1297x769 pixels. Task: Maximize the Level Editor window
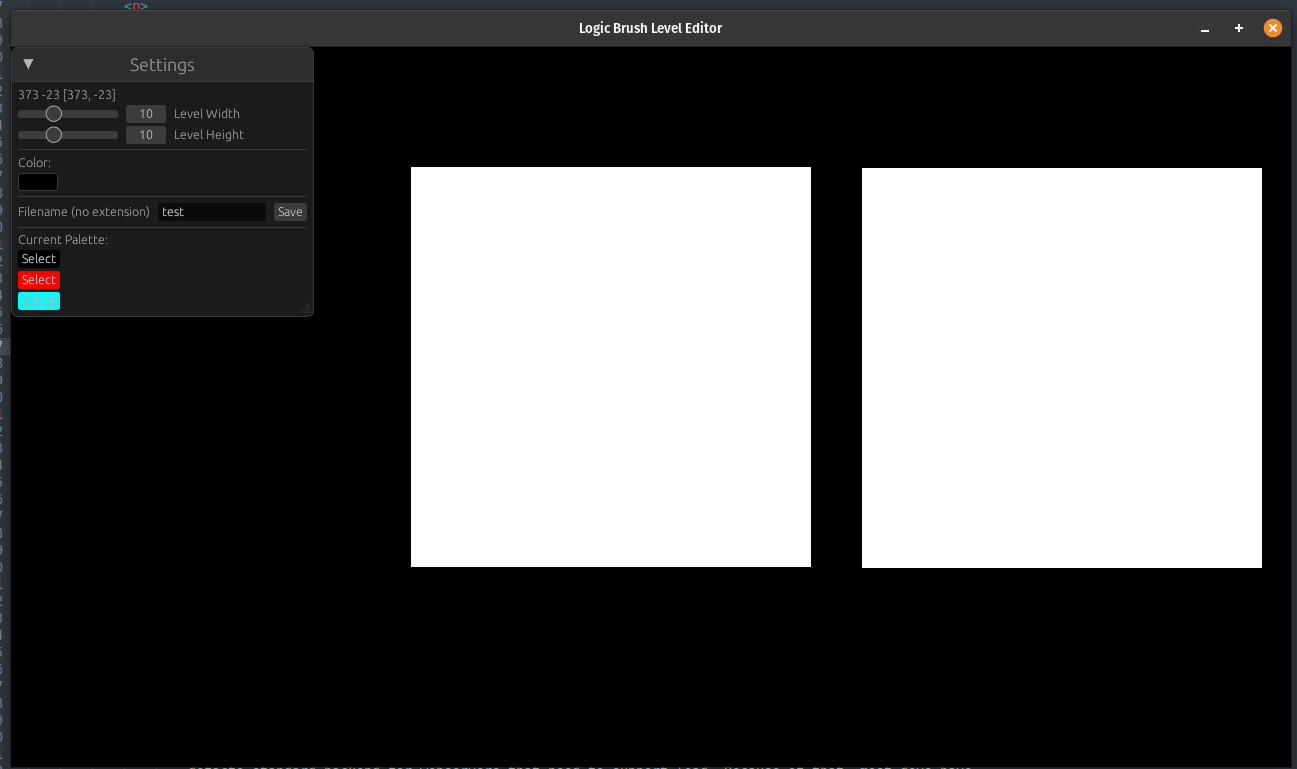click(1239, 28)
